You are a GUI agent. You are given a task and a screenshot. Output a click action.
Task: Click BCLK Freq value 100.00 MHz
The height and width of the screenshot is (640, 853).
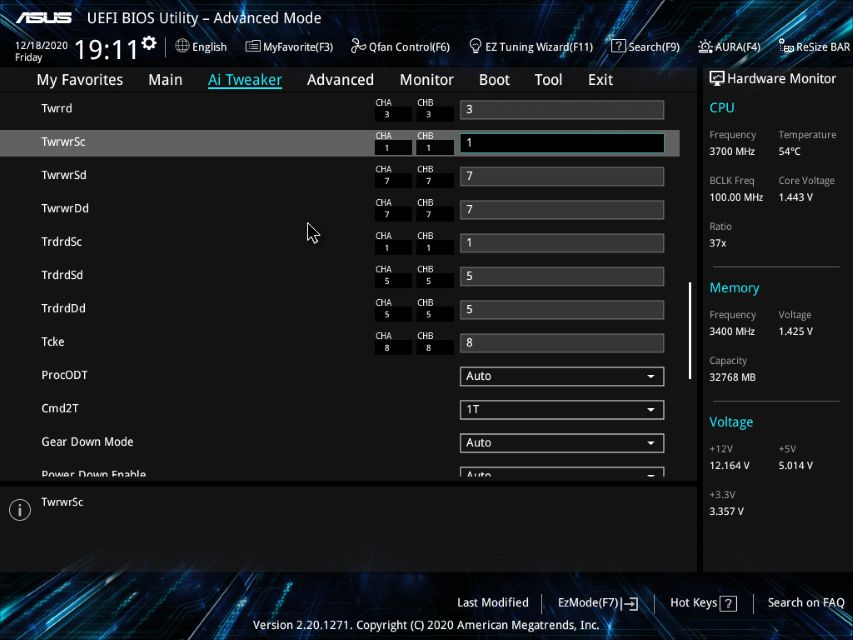pos(736,197)
